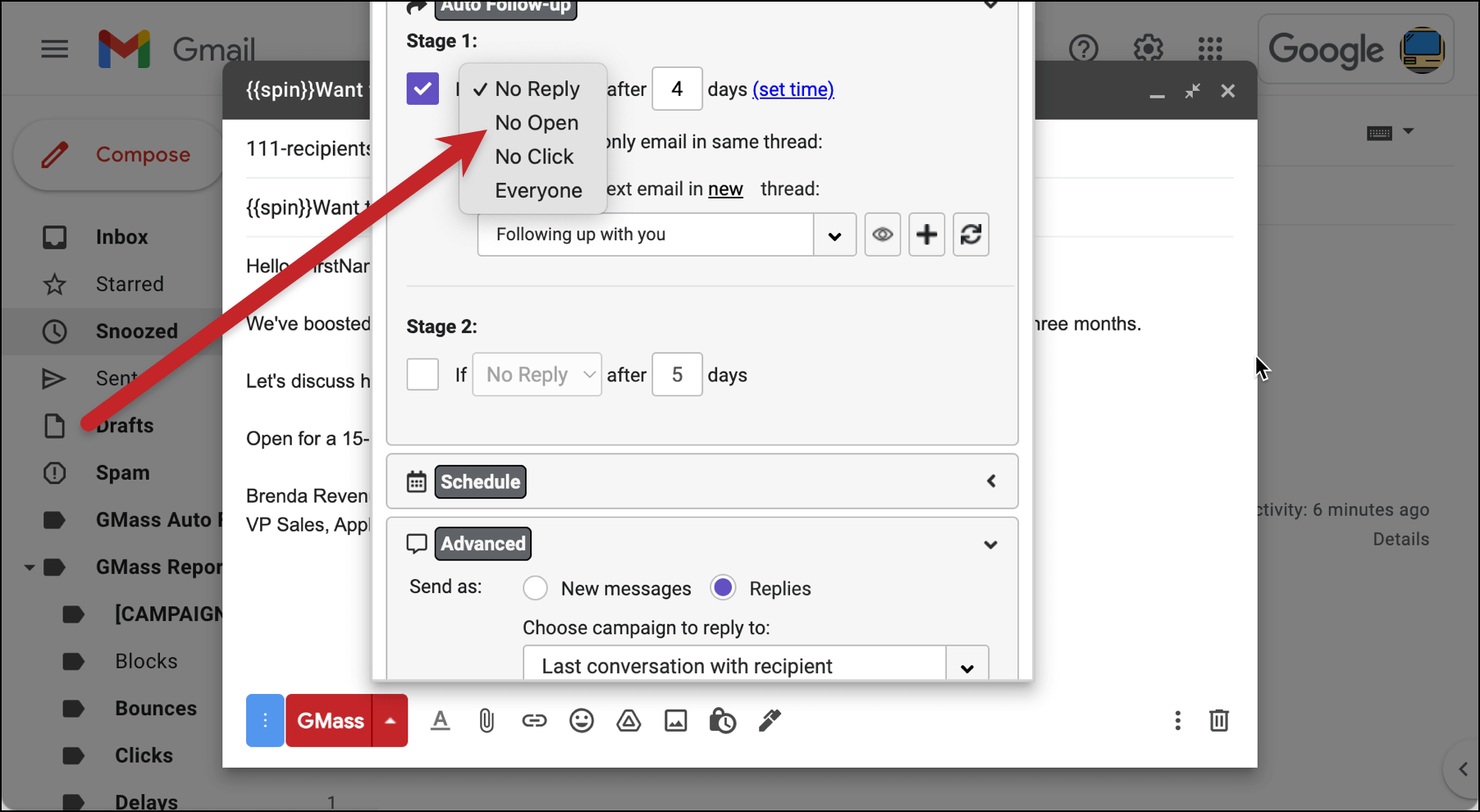The image size is (1480, 812).
Task: Insert a photo with the image icon
Action: (x=676, y=721)
